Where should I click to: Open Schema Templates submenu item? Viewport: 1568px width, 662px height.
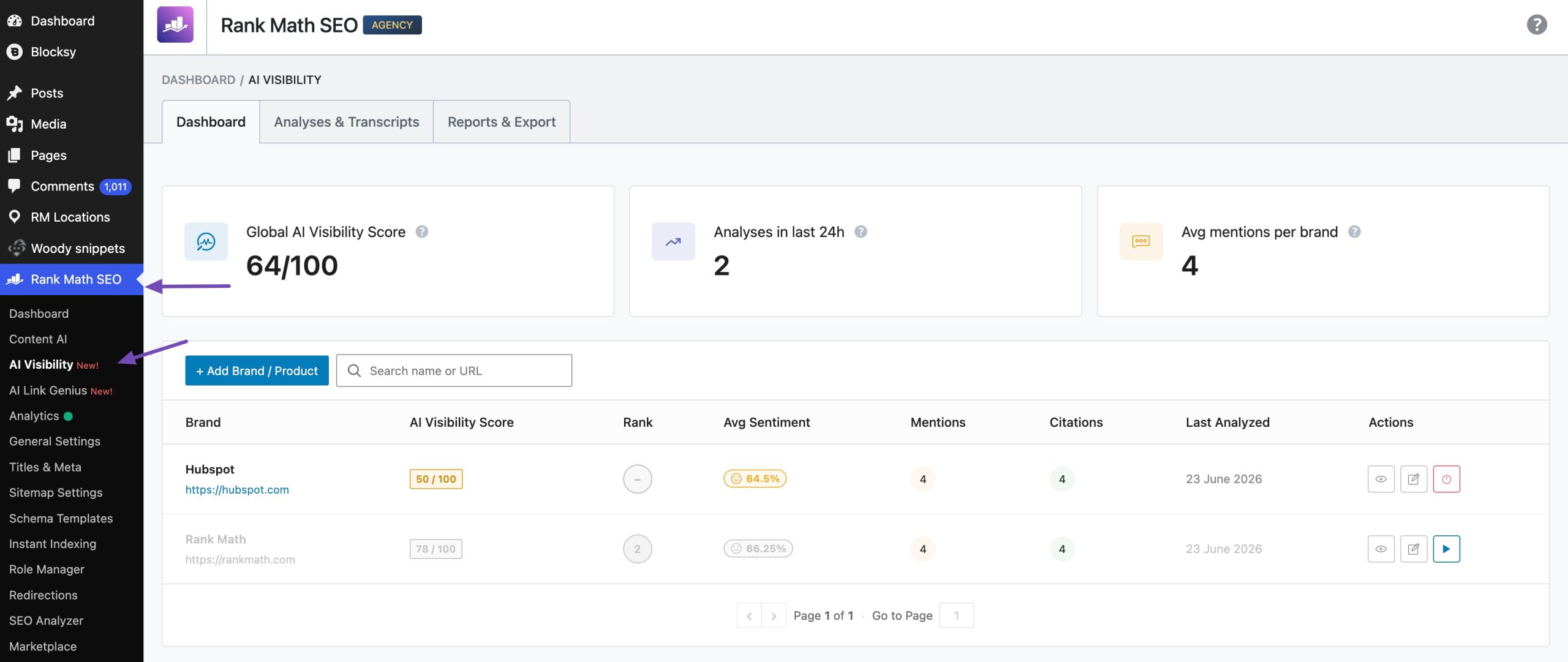[61, 518]
